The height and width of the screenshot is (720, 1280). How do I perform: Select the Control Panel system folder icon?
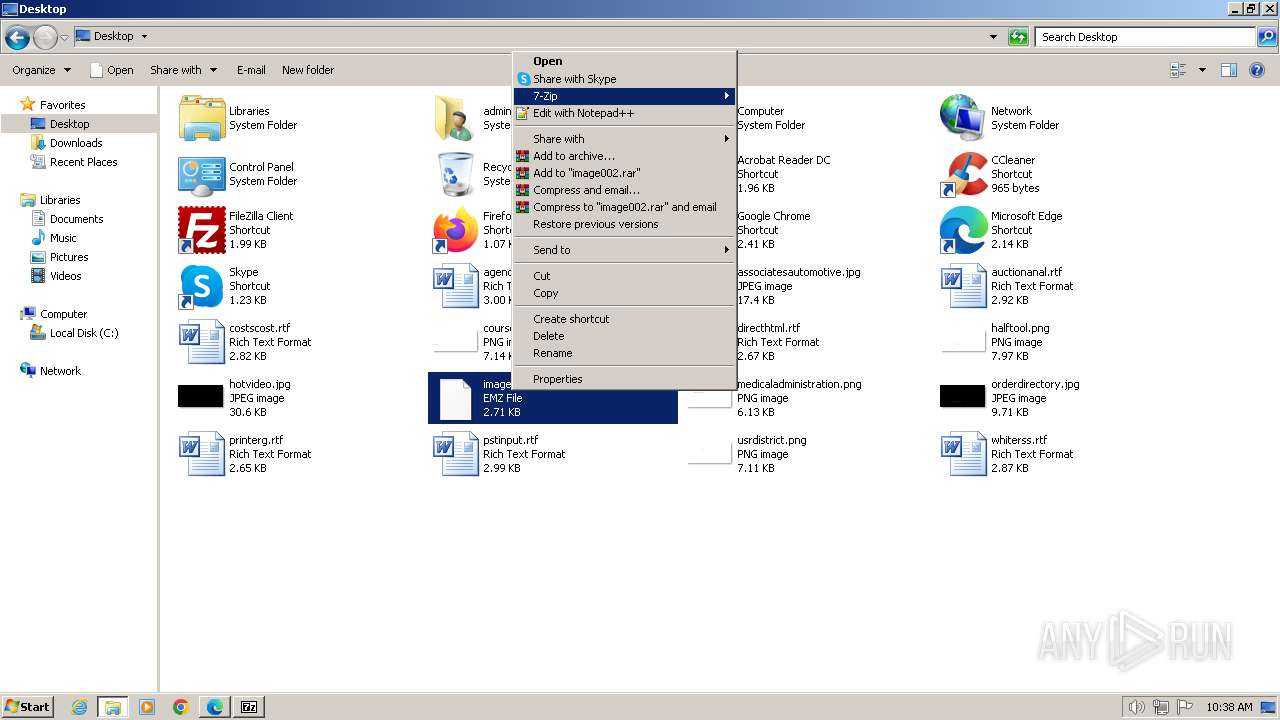point(202,174)
